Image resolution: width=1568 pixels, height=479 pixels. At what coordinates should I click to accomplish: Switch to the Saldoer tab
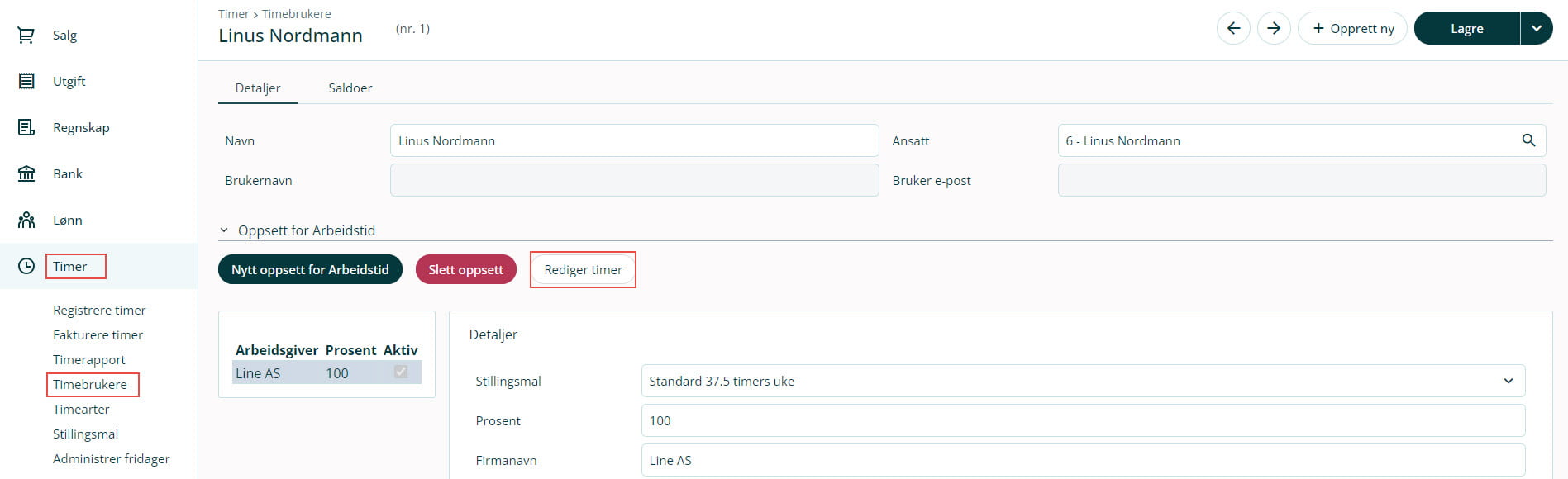coord(350,88)
